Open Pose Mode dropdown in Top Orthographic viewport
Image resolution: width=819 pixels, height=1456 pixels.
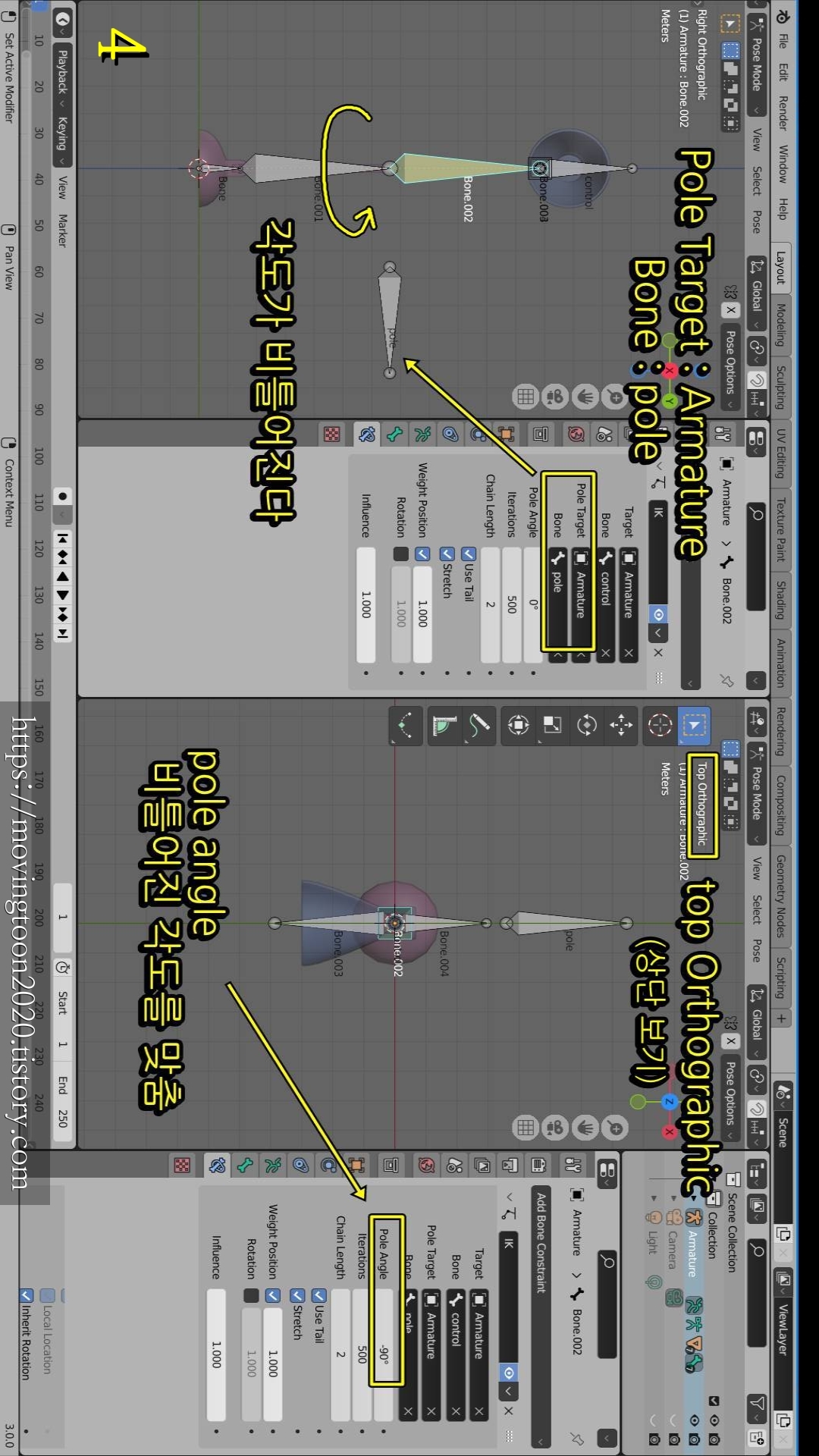click(x=756, y=795)
